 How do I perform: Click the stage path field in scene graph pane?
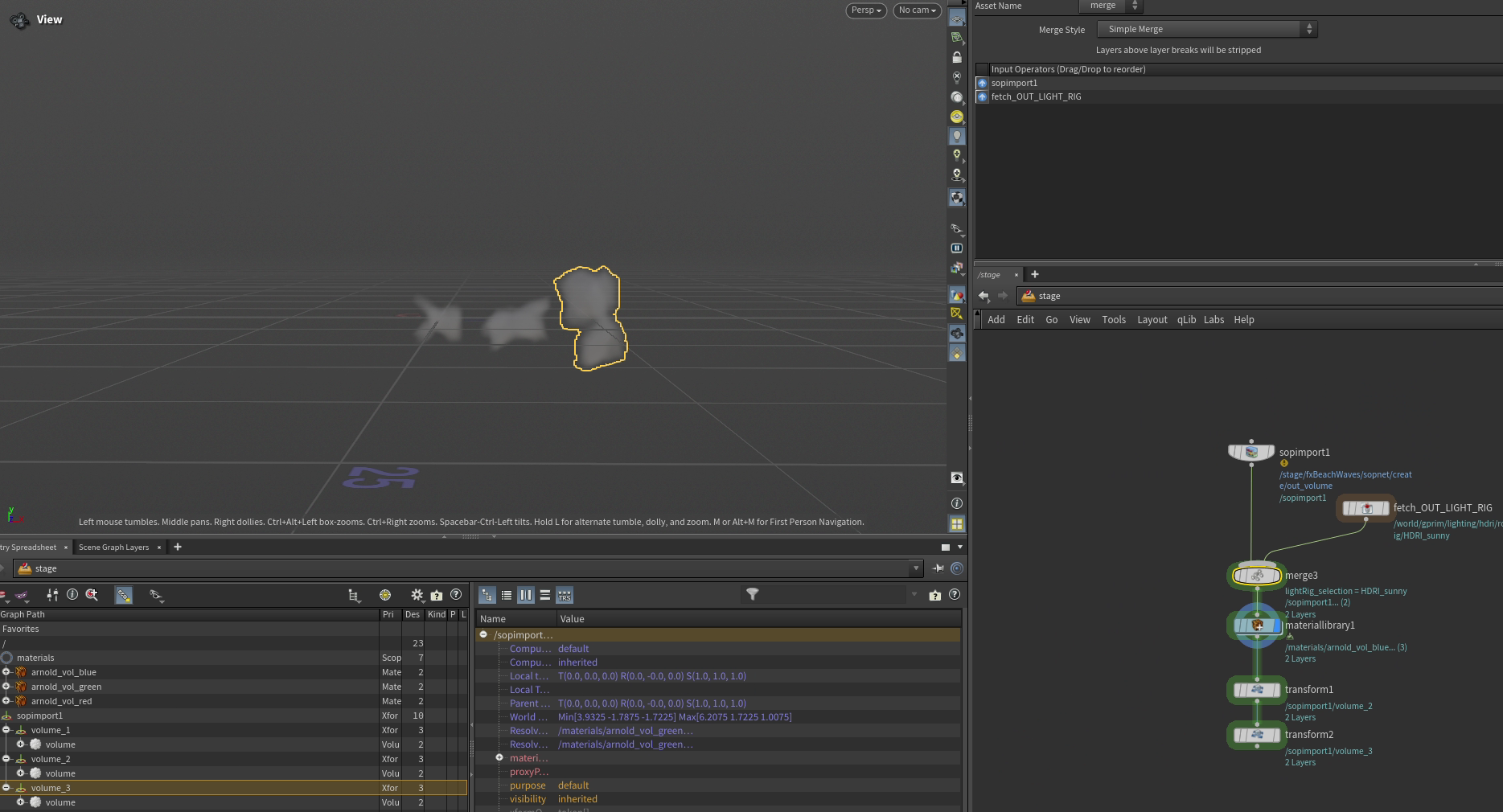[x=466, y=568]
